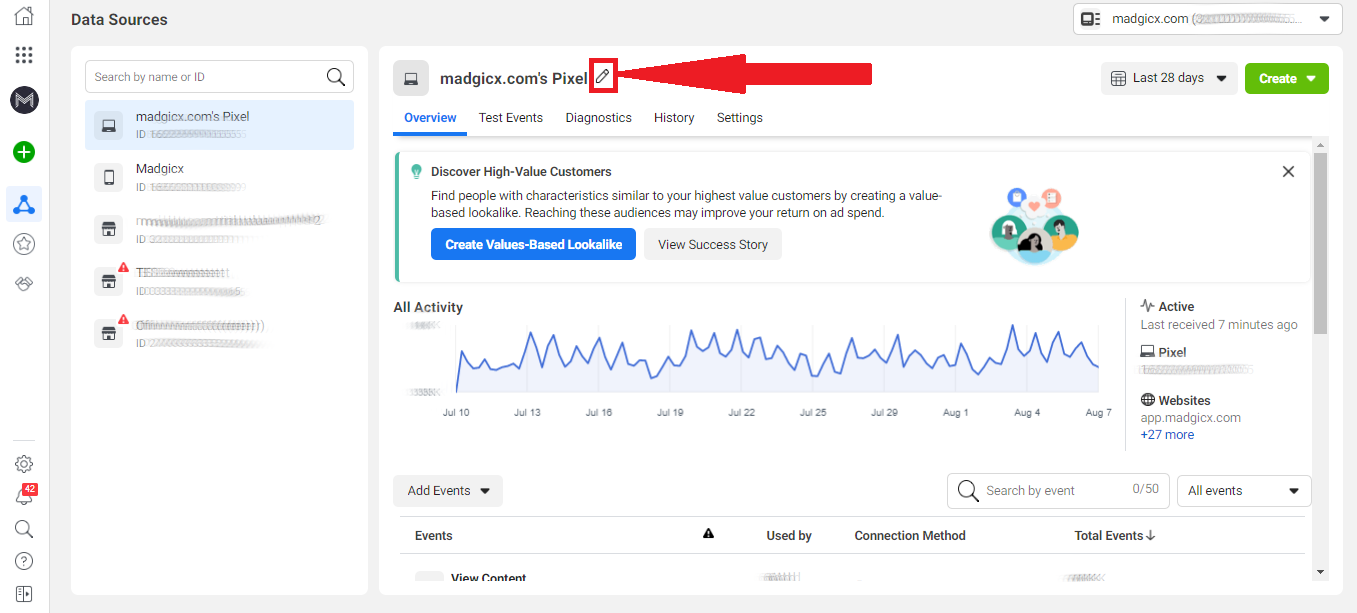The width and height of the screenshot is (1357, 613).
Task: Click the View Content event row
Action: [x=850, y=572]
